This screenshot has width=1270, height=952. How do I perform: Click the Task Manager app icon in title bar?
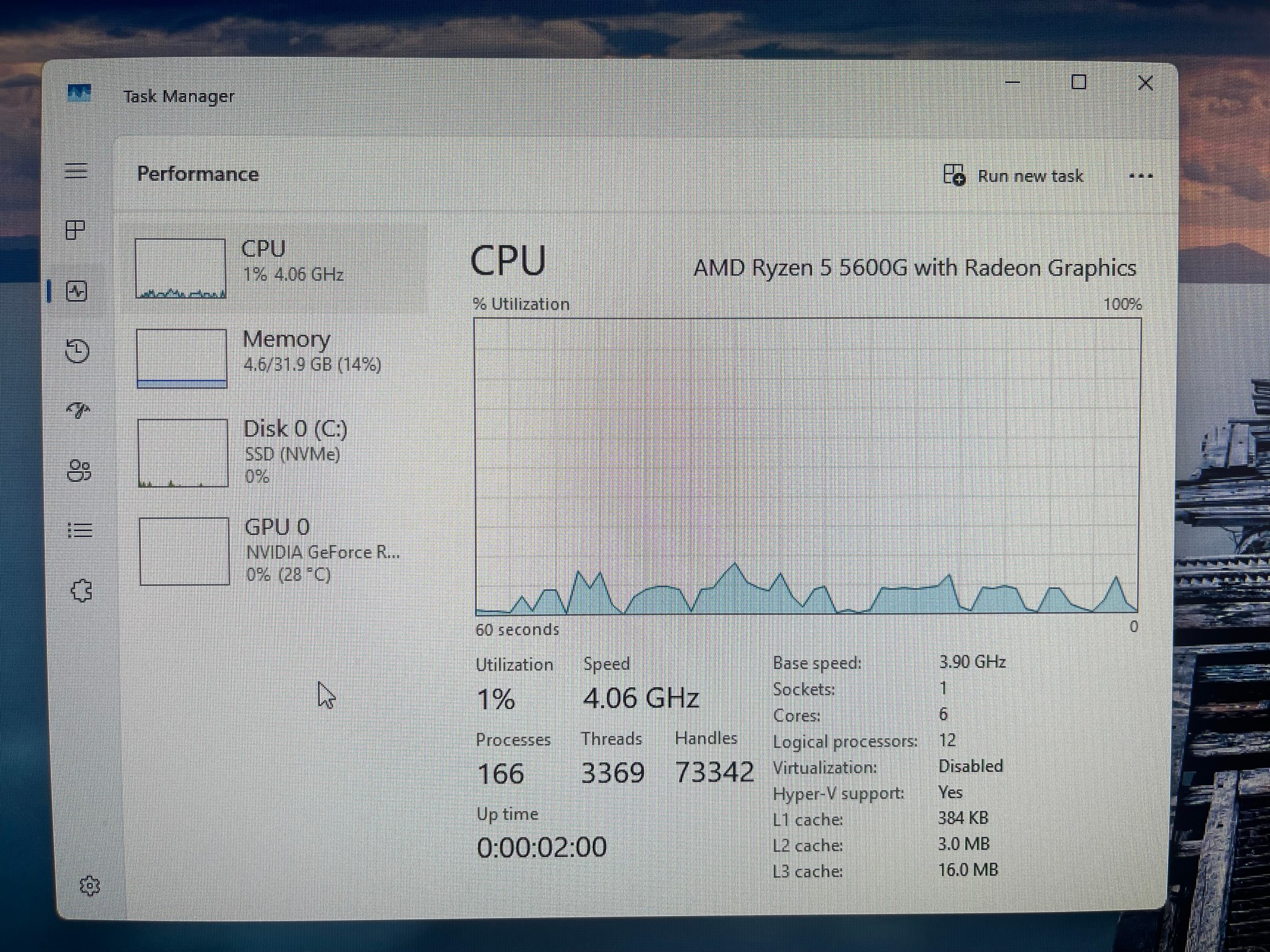tap(79, 94)
